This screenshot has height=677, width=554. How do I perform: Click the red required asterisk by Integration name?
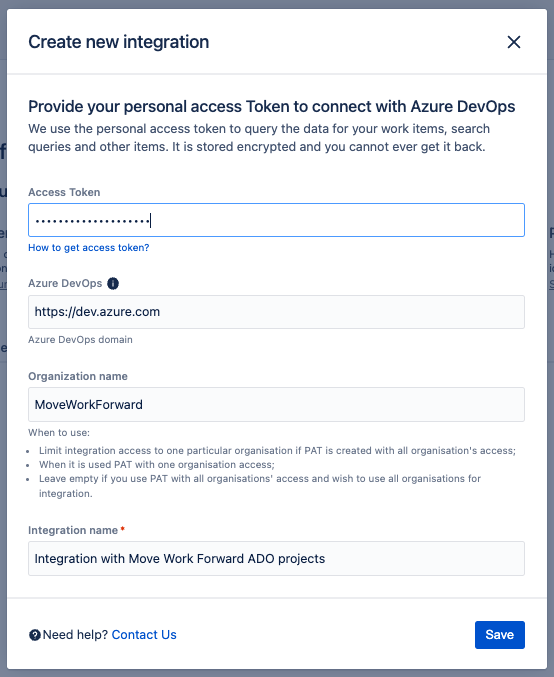123,529
